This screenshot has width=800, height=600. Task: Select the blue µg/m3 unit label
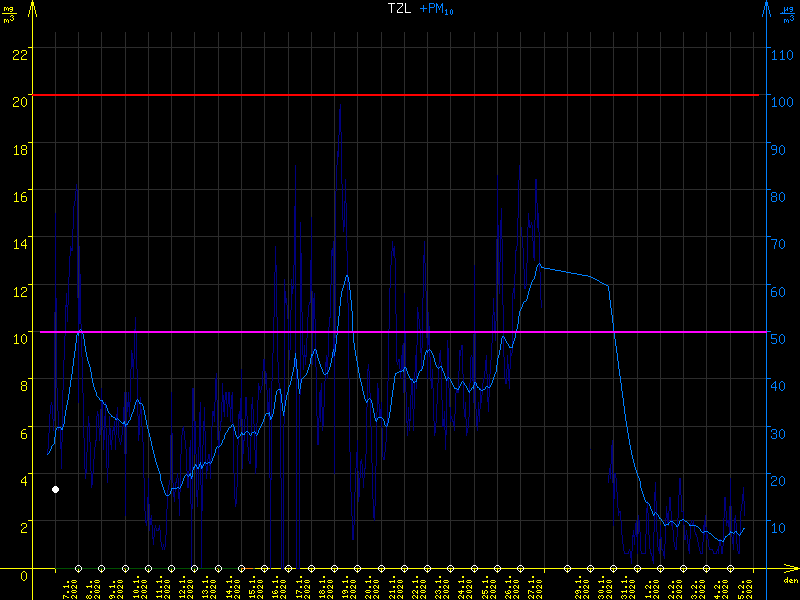coord(788,13)
